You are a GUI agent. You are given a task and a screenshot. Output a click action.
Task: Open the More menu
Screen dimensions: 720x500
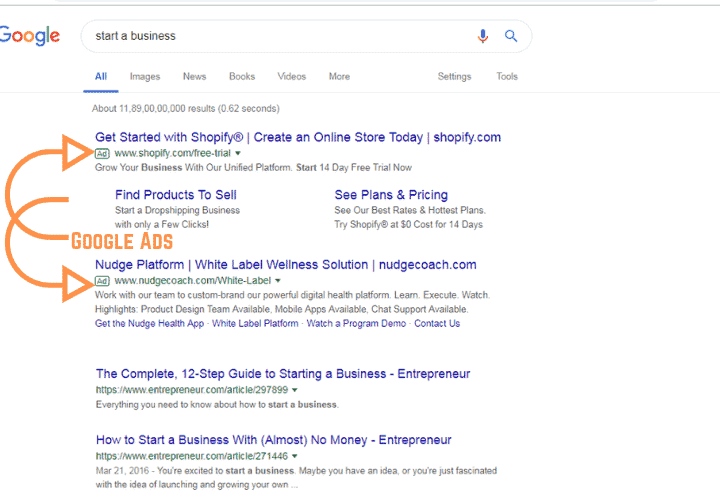(339, 77)
